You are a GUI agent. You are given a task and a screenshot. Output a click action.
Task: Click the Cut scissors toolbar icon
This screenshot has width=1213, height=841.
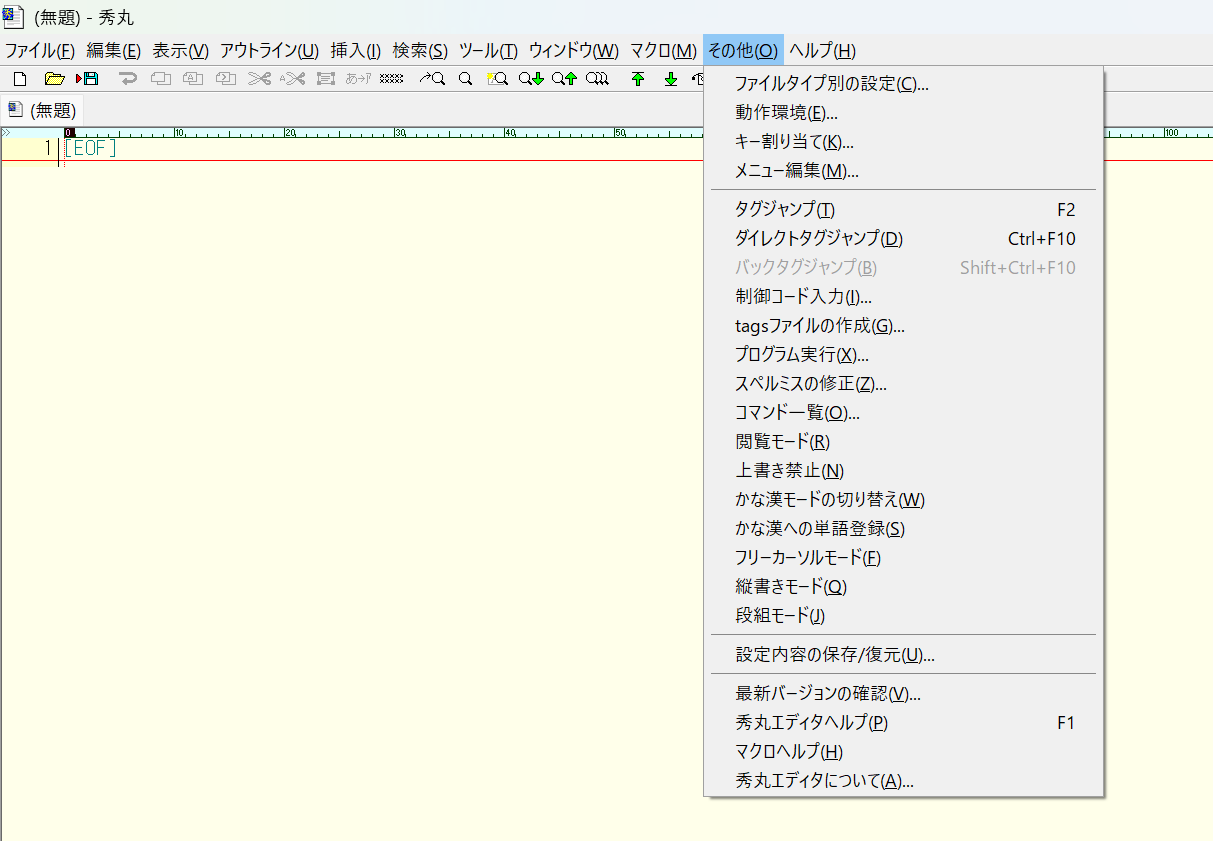(x=259, y=79)
